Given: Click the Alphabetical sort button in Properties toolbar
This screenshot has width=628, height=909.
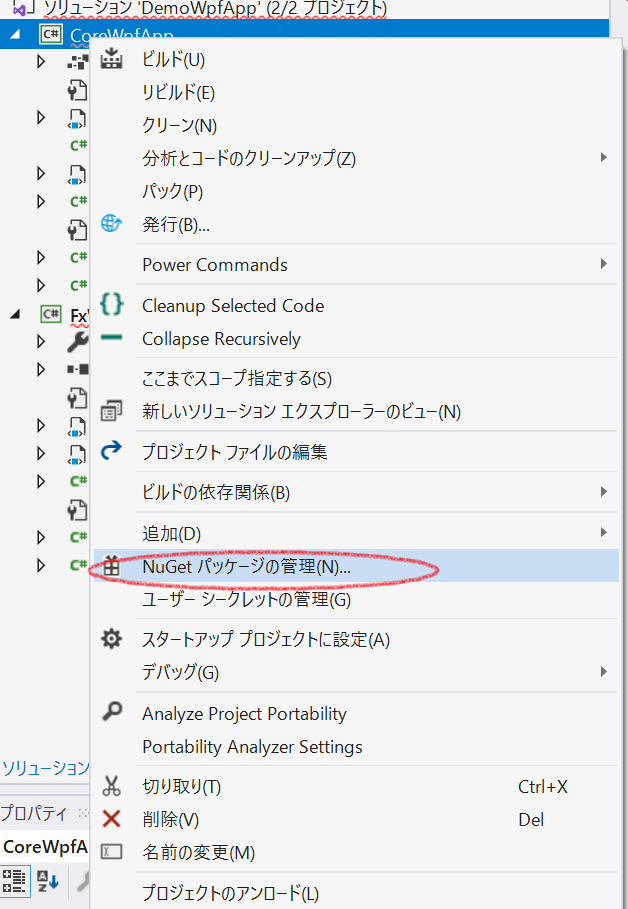Looking at the screenshot, I should [x=48, y=881].
